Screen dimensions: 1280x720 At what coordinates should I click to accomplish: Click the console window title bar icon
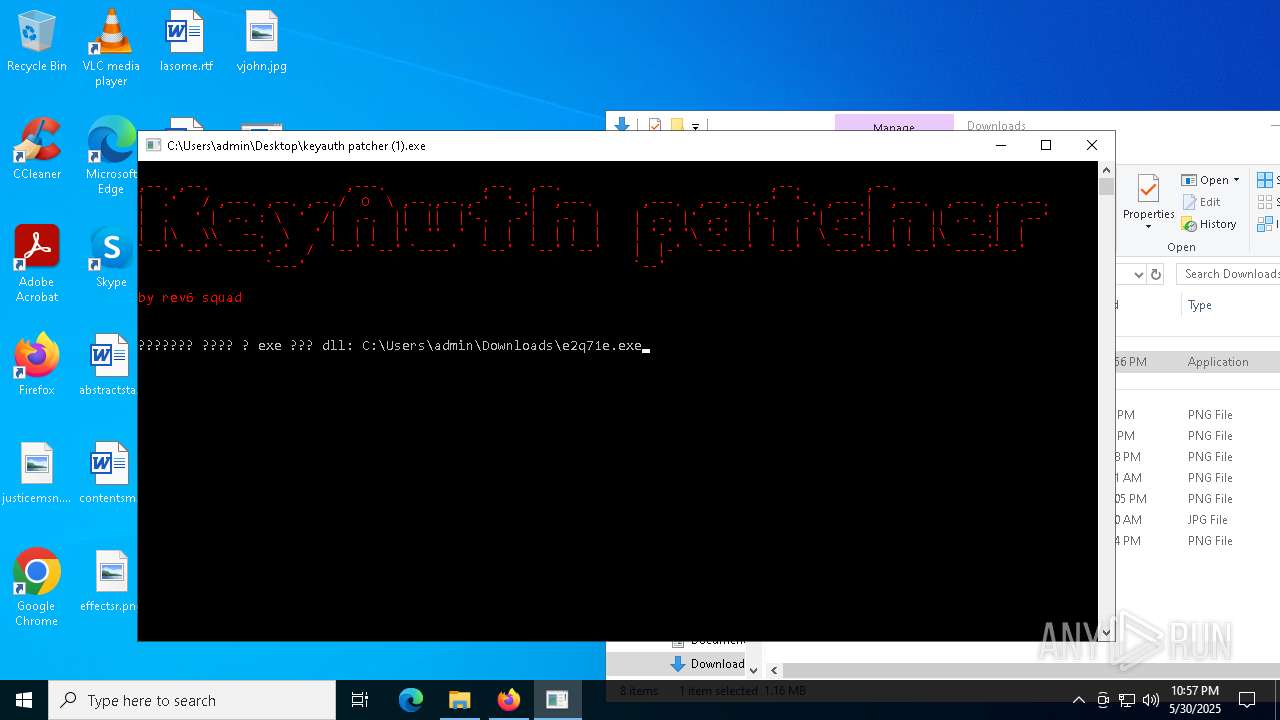(x=153, y=145)
